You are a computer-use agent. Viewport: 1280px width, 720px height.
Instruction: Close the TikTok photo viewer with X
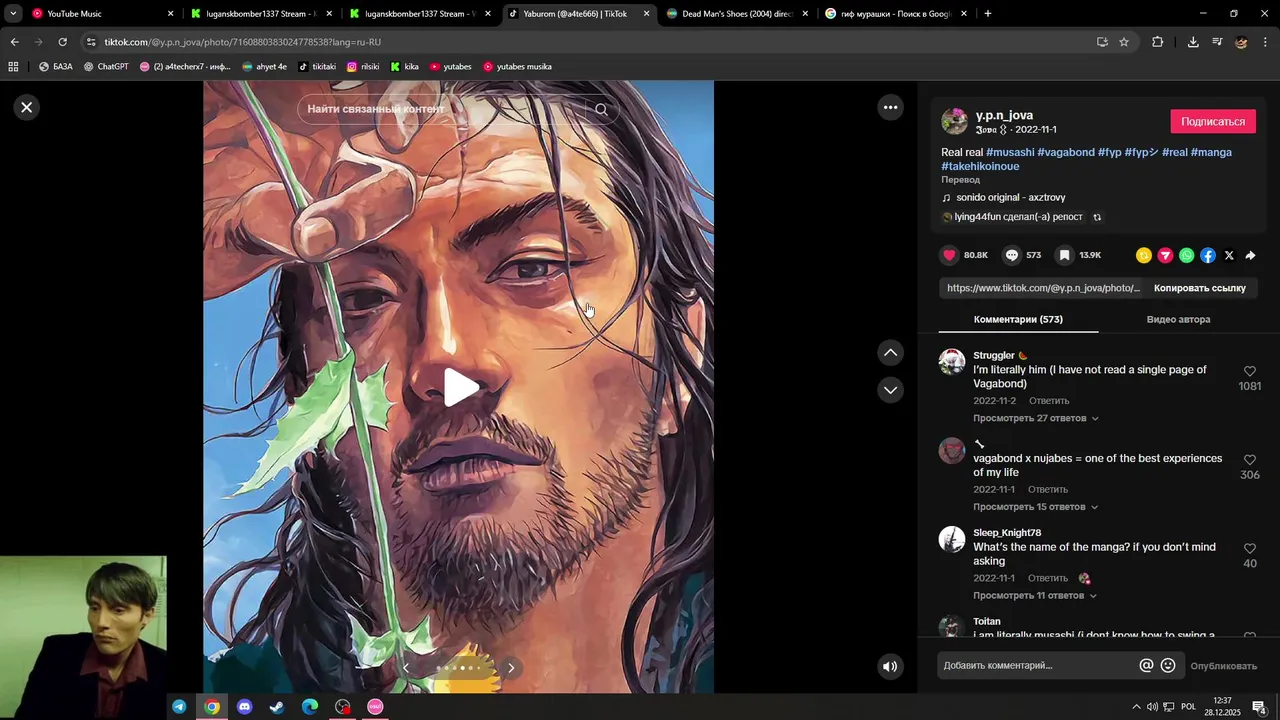27,107
